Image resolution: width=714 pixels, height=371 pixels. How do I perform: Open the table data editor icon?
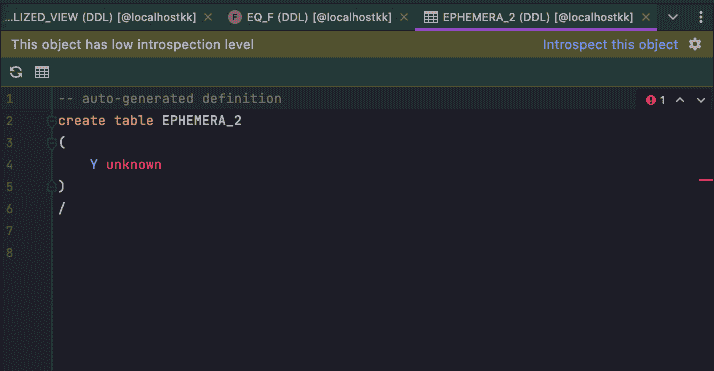pos(42,72)
